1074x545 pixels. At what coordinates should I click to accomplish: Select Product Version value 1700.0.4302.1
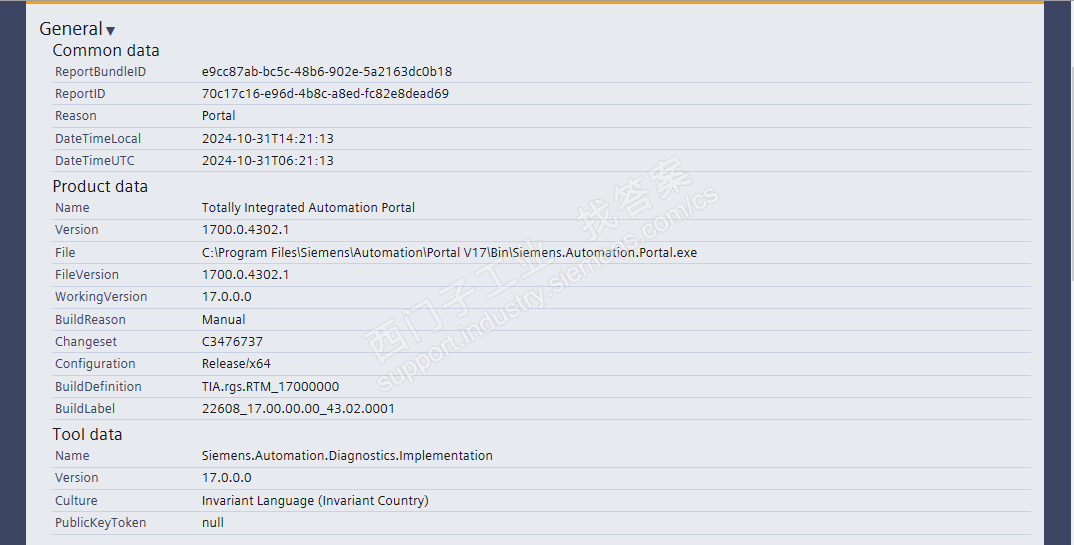[245, 229]
